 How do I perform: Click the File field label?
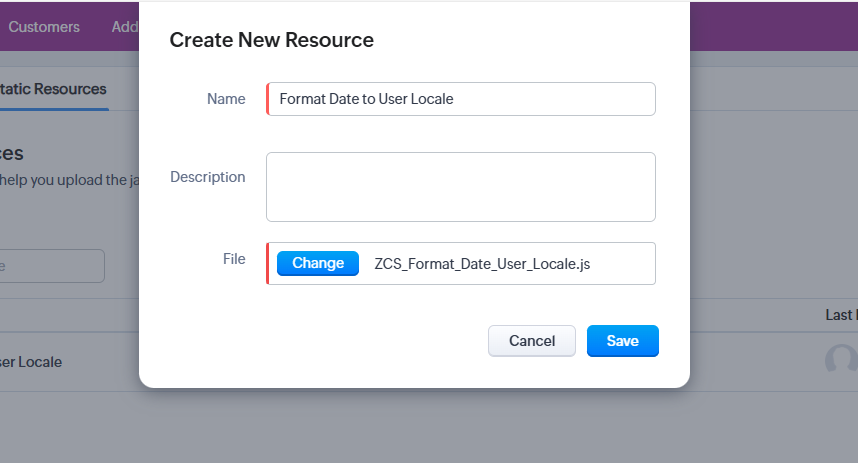click(234, 259)
